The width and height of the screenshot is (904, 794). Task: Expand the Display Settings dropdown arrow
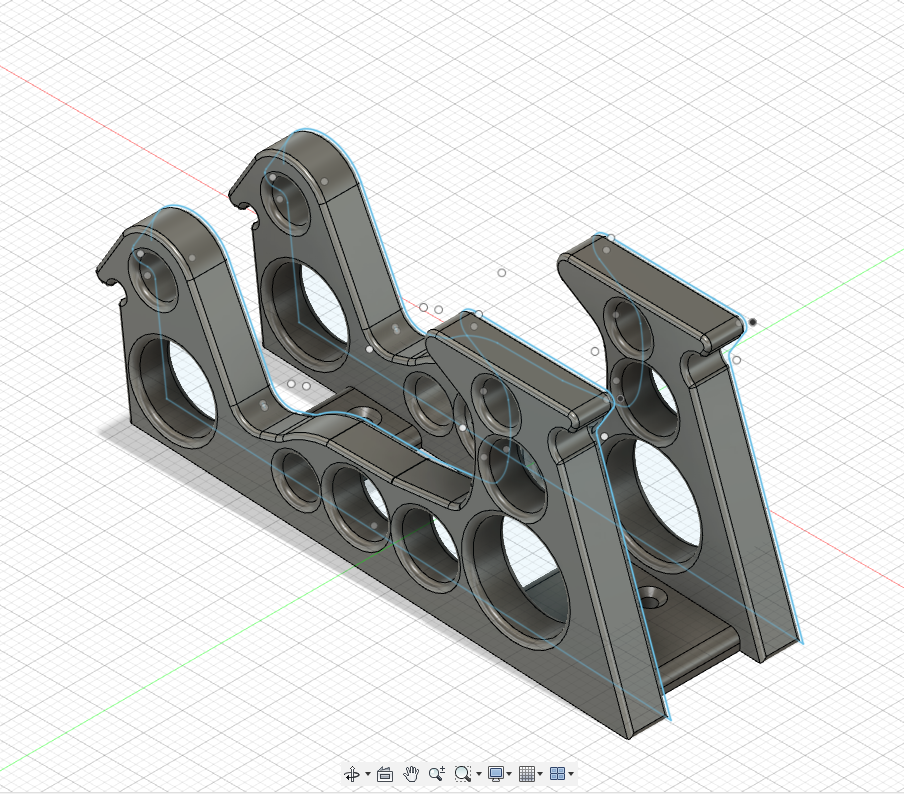pos(509,775)
